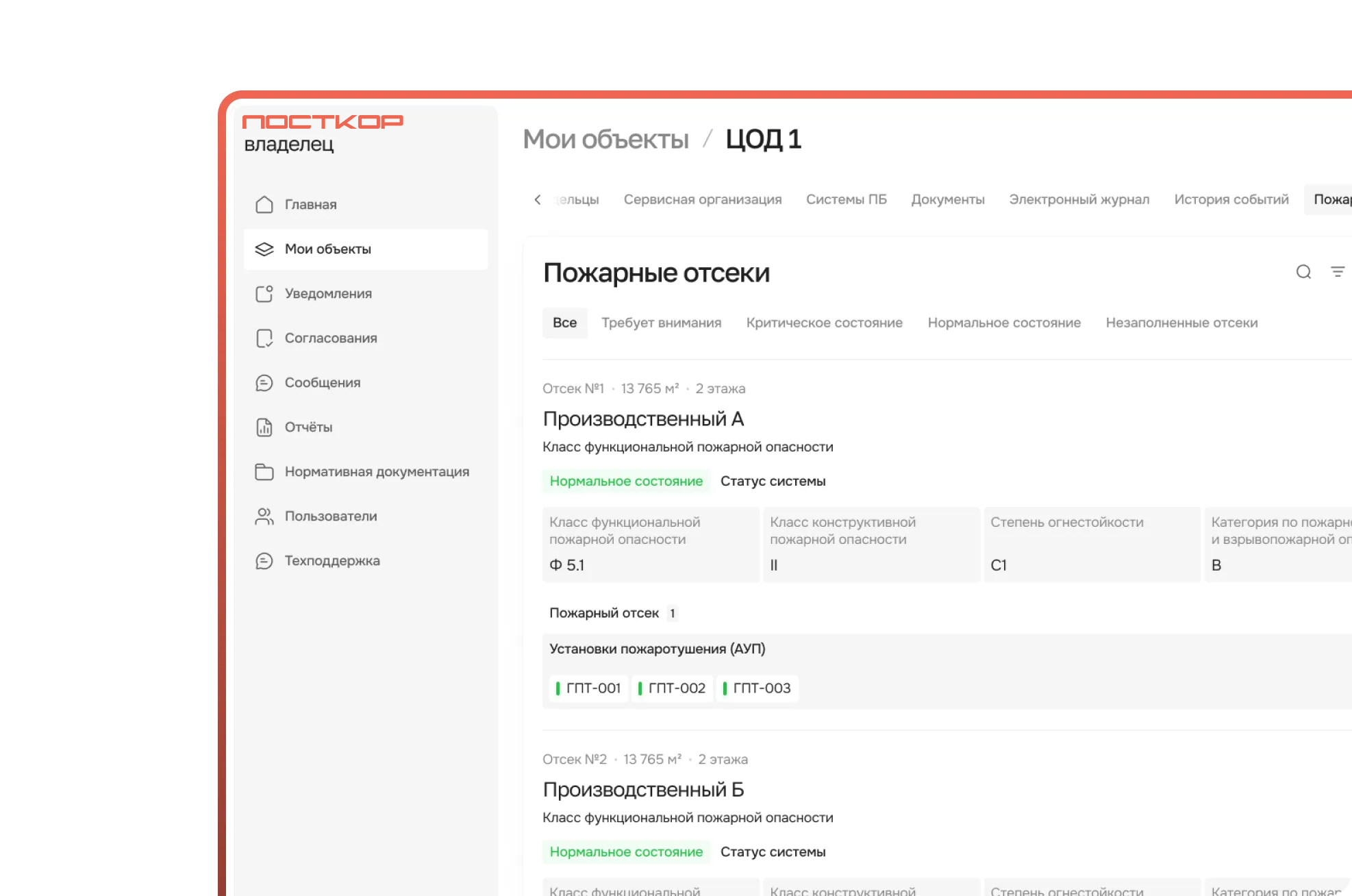
Task: Click the владелец role label
Action: pos(288,144)
